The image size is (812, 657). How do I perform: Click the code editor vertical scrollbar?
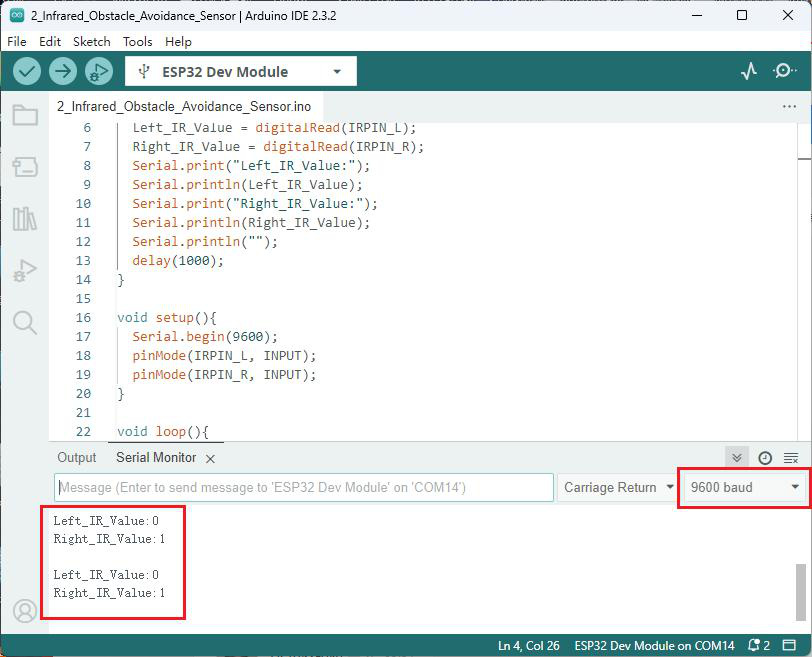(x=804, y=282)
